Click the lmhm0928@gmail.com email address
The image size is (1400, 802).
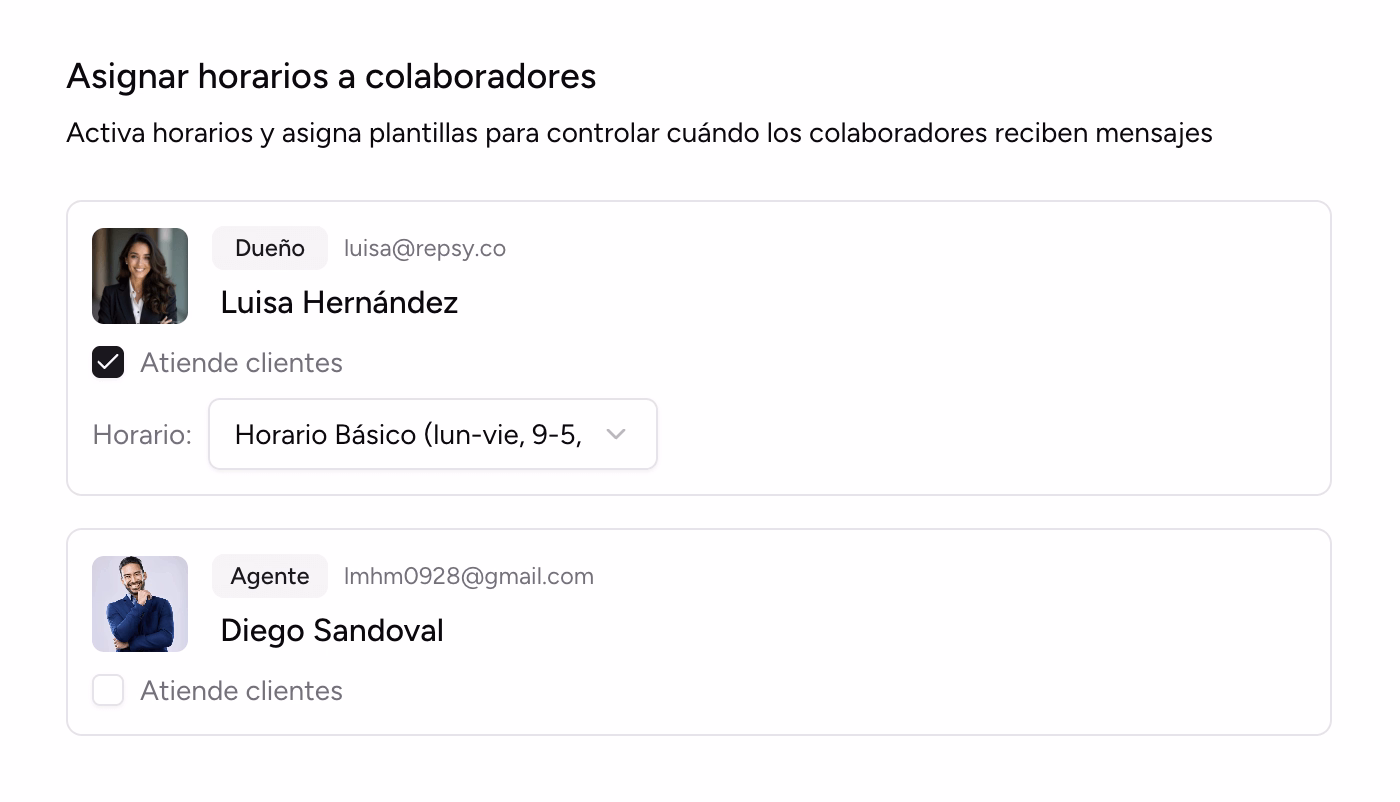469,576
